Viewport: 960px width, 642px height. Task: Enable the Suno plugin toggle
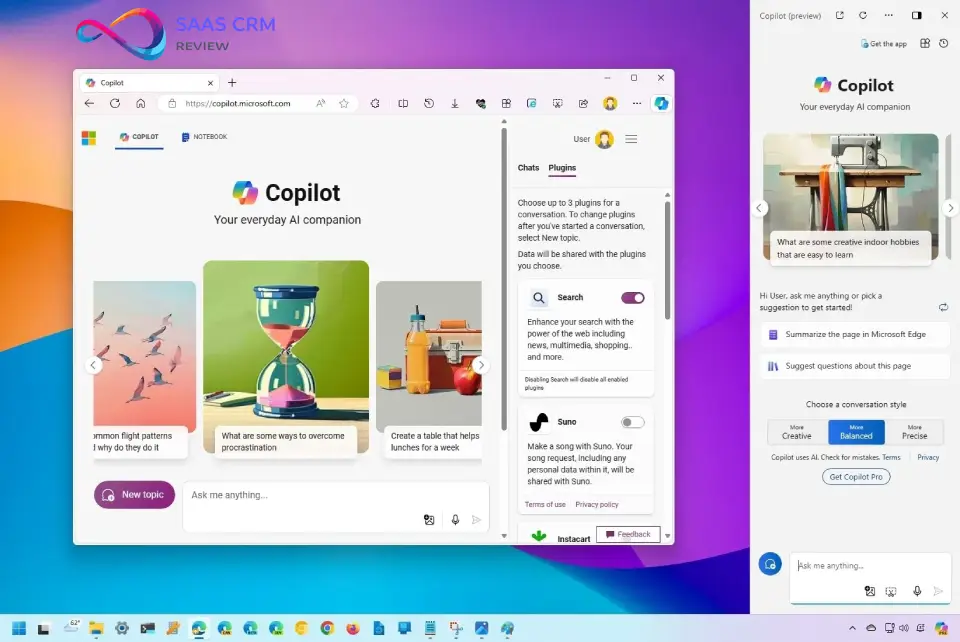coord(632,422)
